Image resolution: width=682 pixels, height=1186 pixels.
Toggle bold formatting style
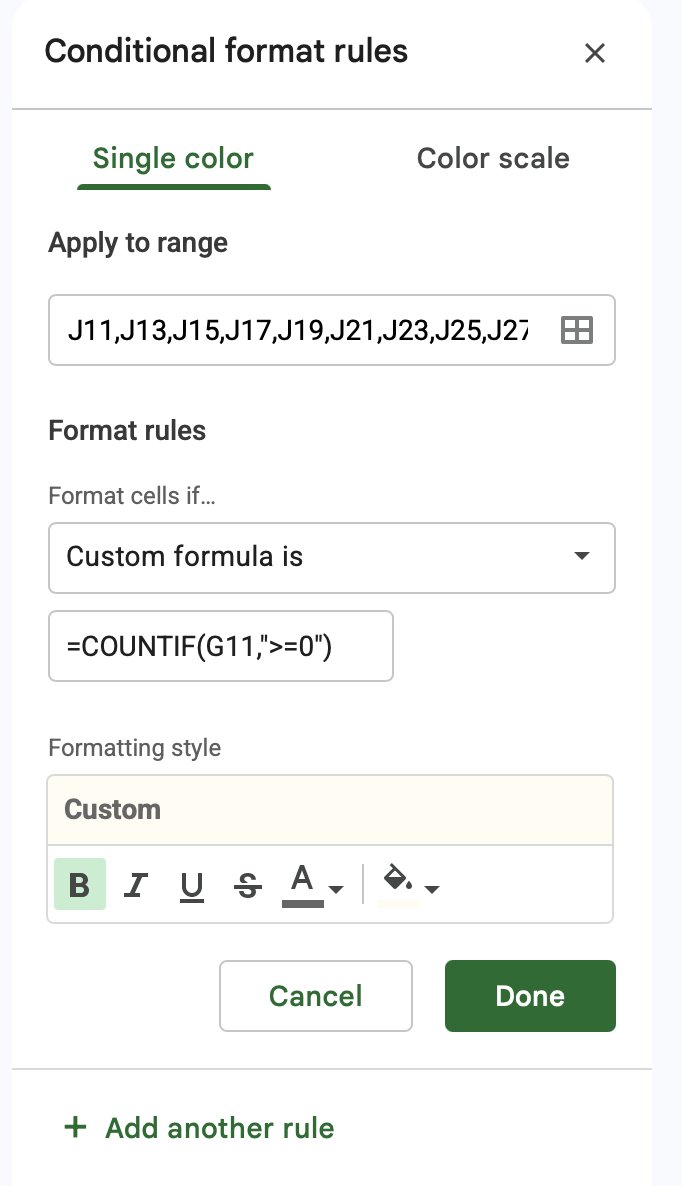tap(80, 883)
